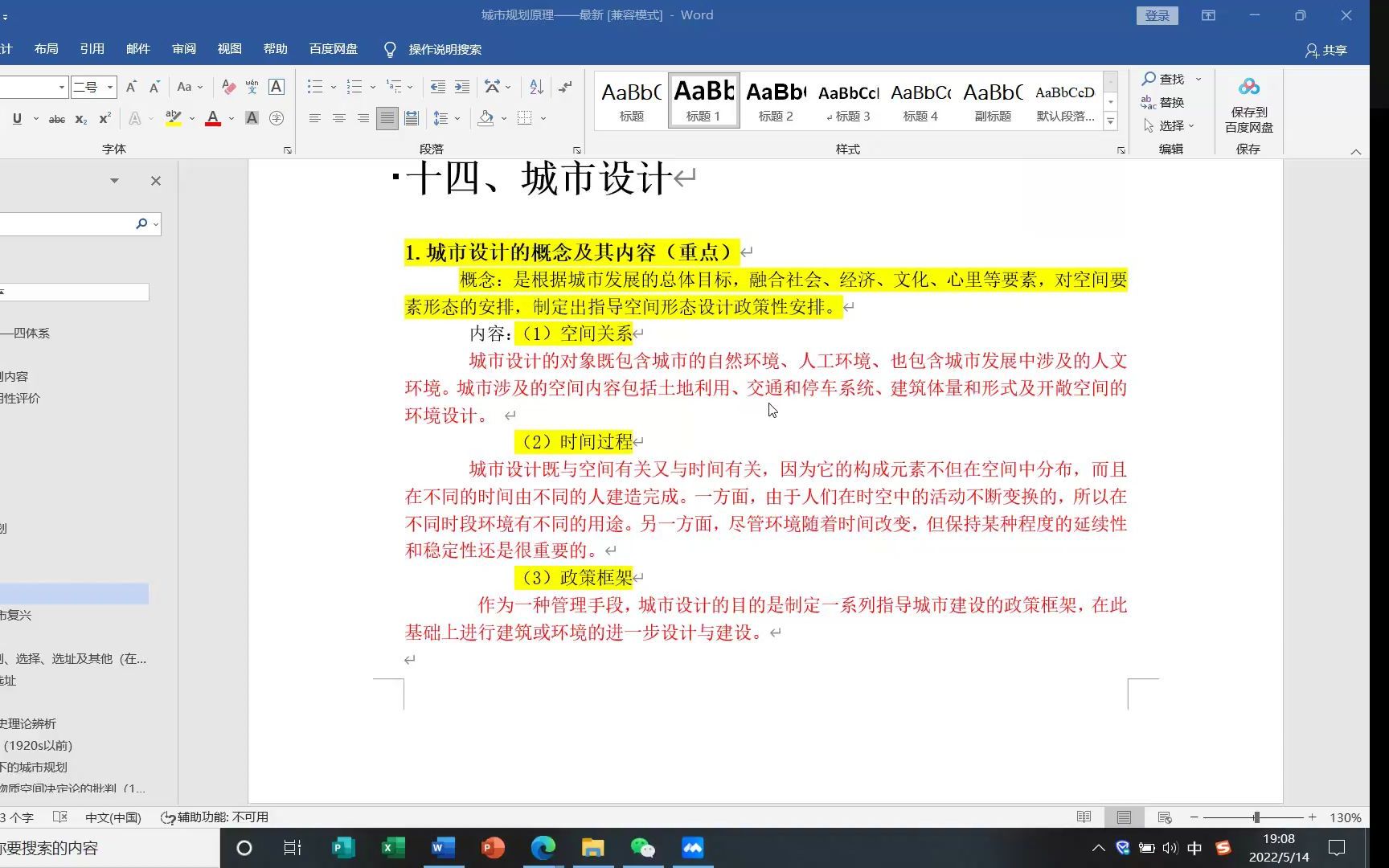
Task: Apply the red font color
Action: (x=213, y=119)
